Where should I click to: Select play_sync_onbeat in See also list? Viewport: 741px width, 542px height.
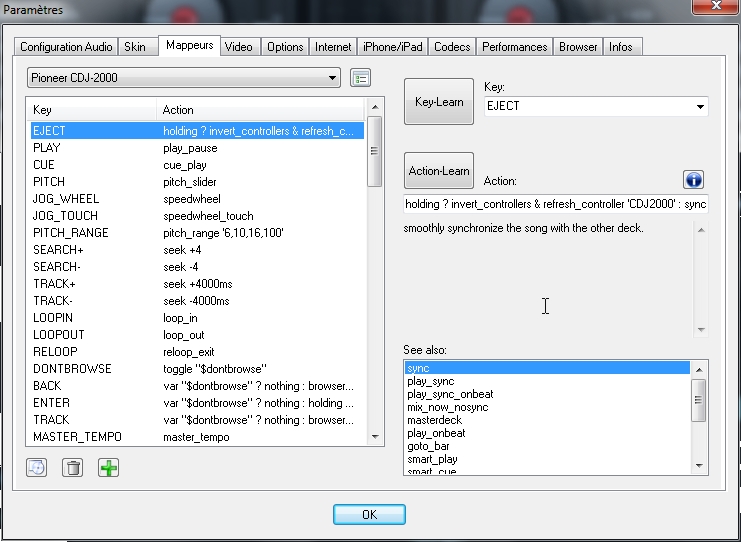(x=547, y=394)
